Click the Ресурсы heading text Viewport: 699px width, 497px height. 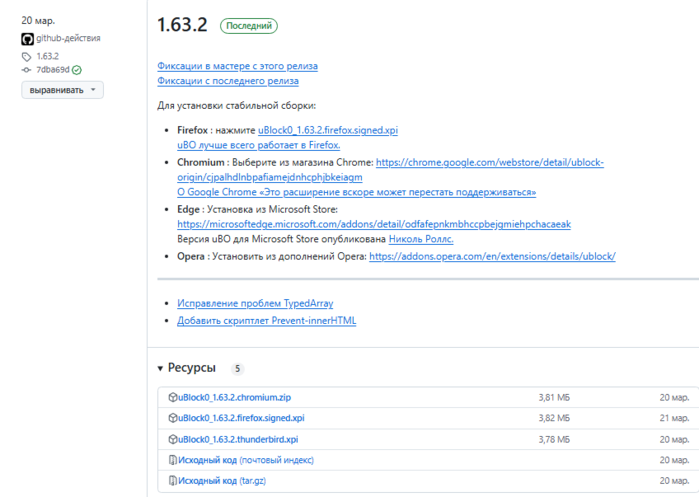click(192, 368)
